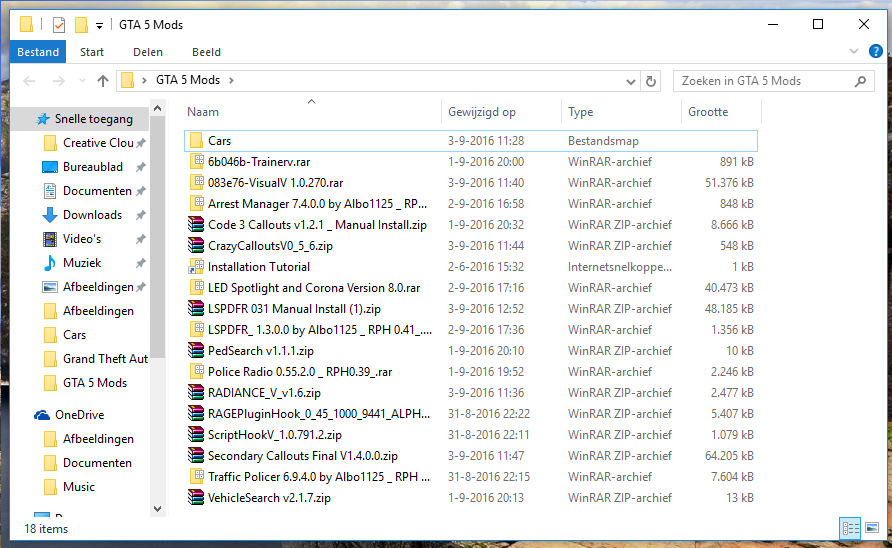Select PedSearch v1.1.1.zip icon
The height and width of the screenshot is (548, 892).
(x=196, y=351)
